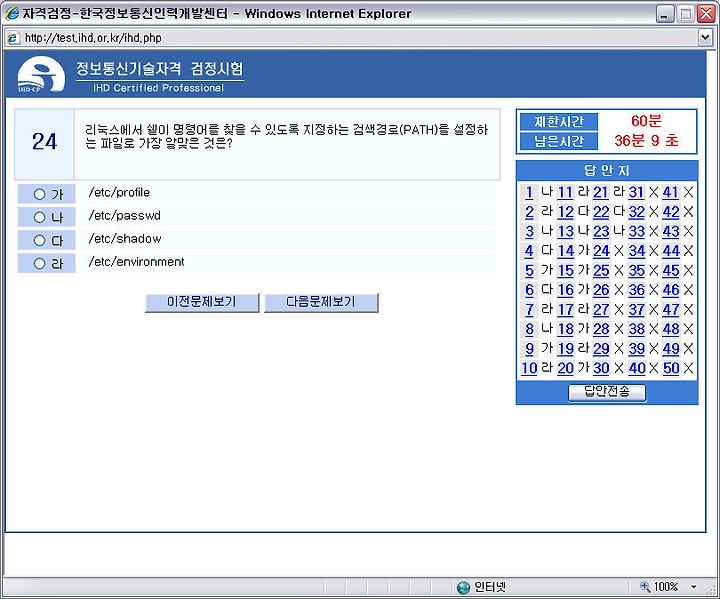This screenshot has width=720, height=599.
Task: Click the page icon beside the URL
Action: click(13, 38)
